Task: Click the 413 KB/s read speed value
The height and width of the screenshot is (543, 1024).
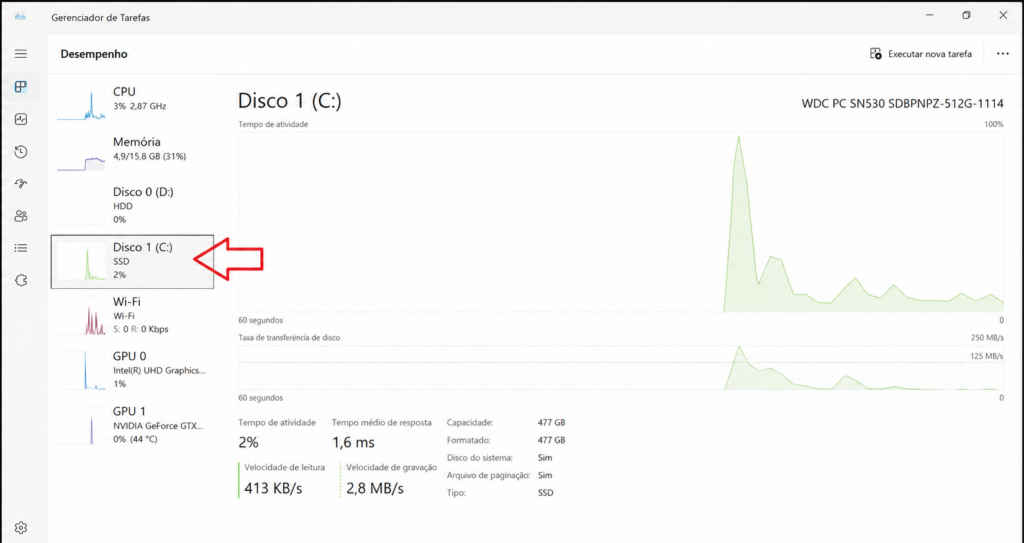Action: pyautogui.click(x=273, y=488)
